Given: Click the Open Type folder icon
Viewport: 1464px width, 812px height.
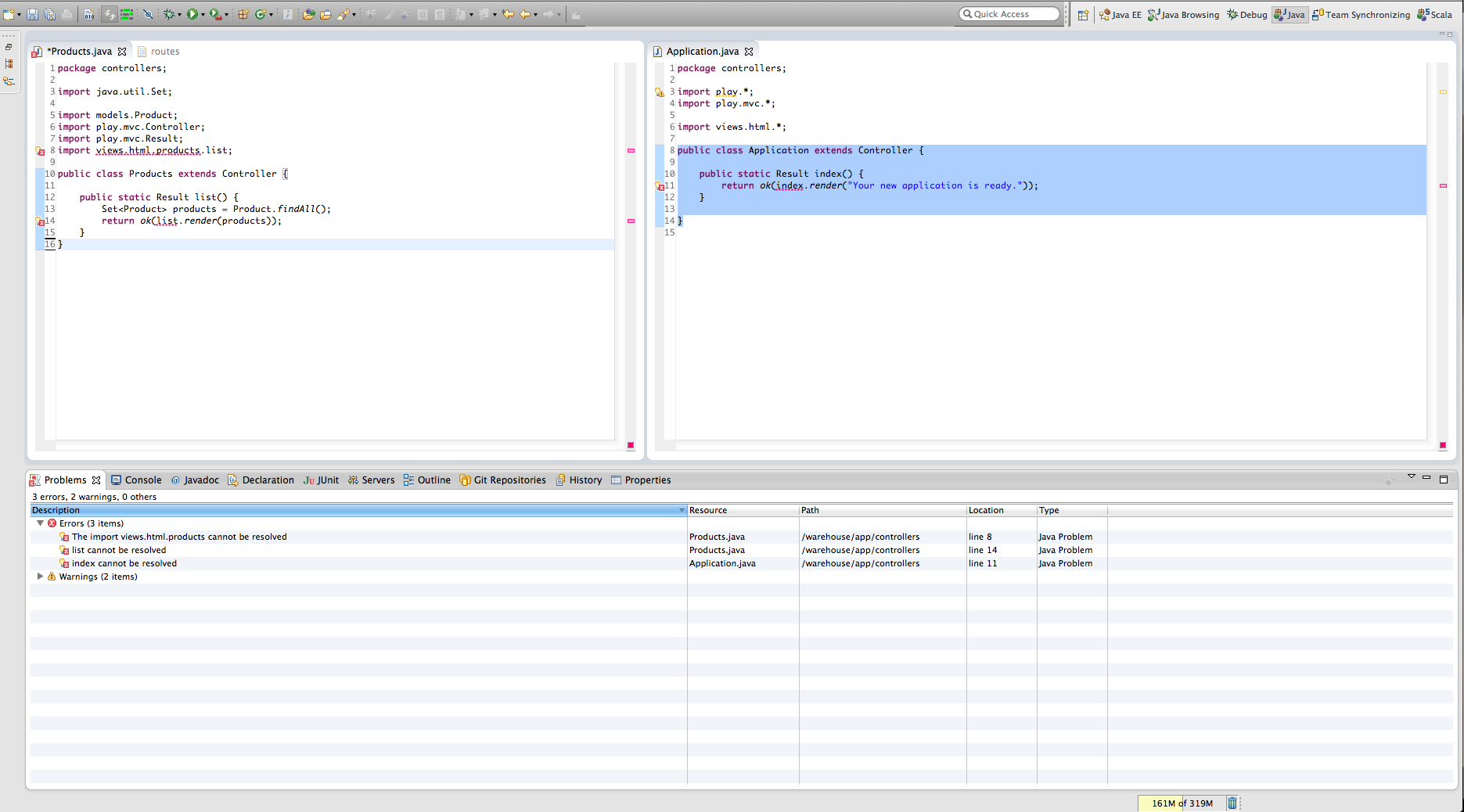Looking at the screenshot, I should click(x=308, y=14).
